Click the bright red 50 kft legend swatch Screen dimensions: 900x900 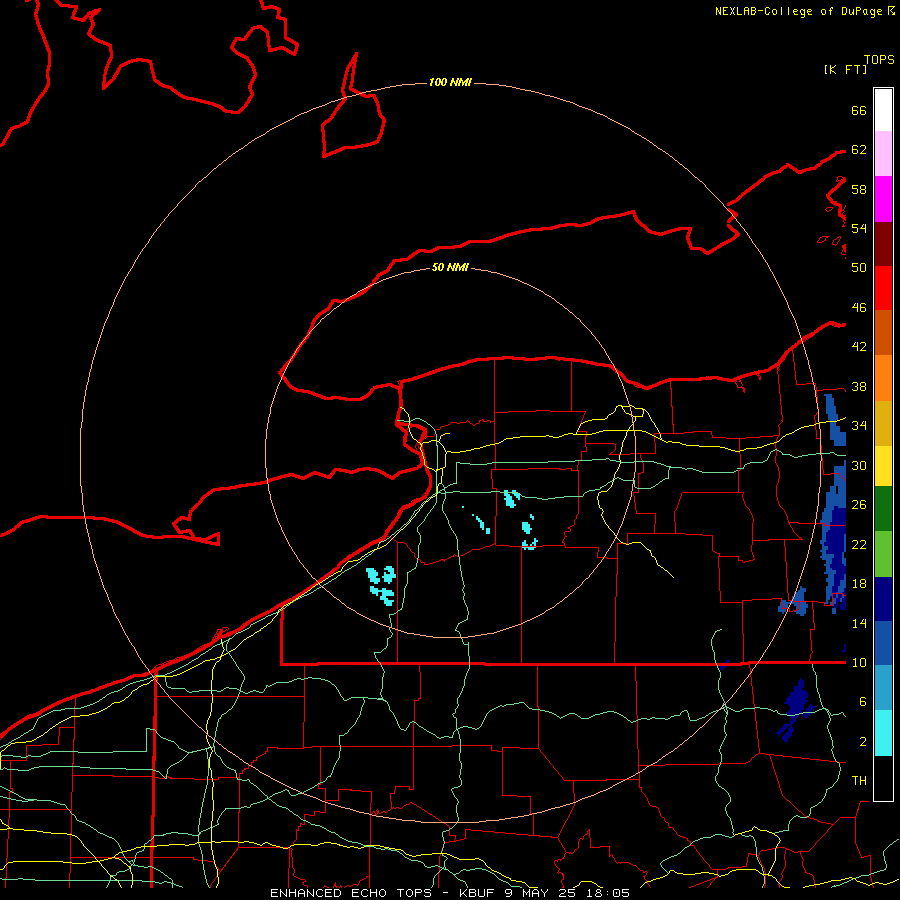click(883, 288)
